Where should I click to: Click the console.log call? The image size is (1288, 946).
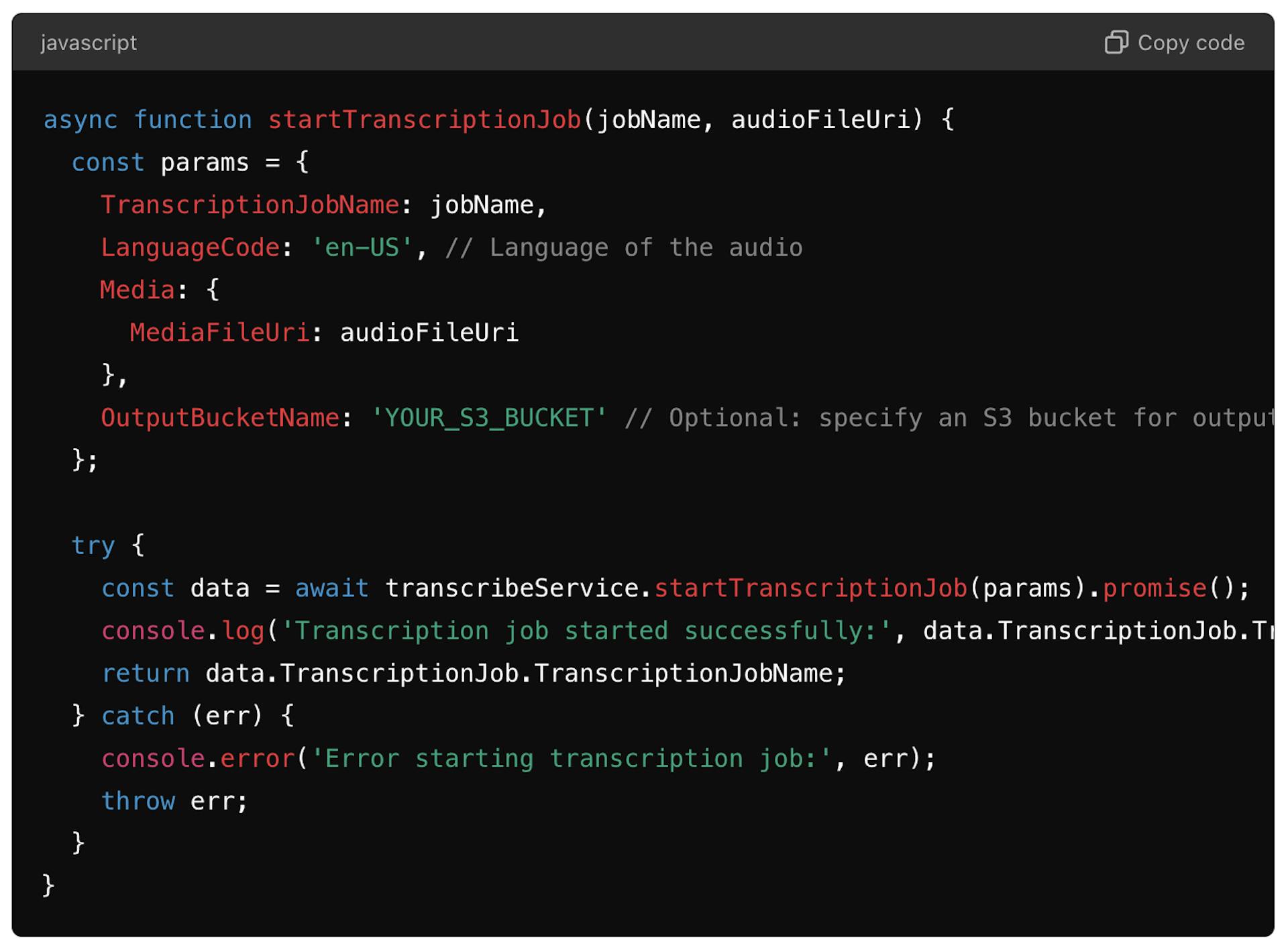pos(182,631)
